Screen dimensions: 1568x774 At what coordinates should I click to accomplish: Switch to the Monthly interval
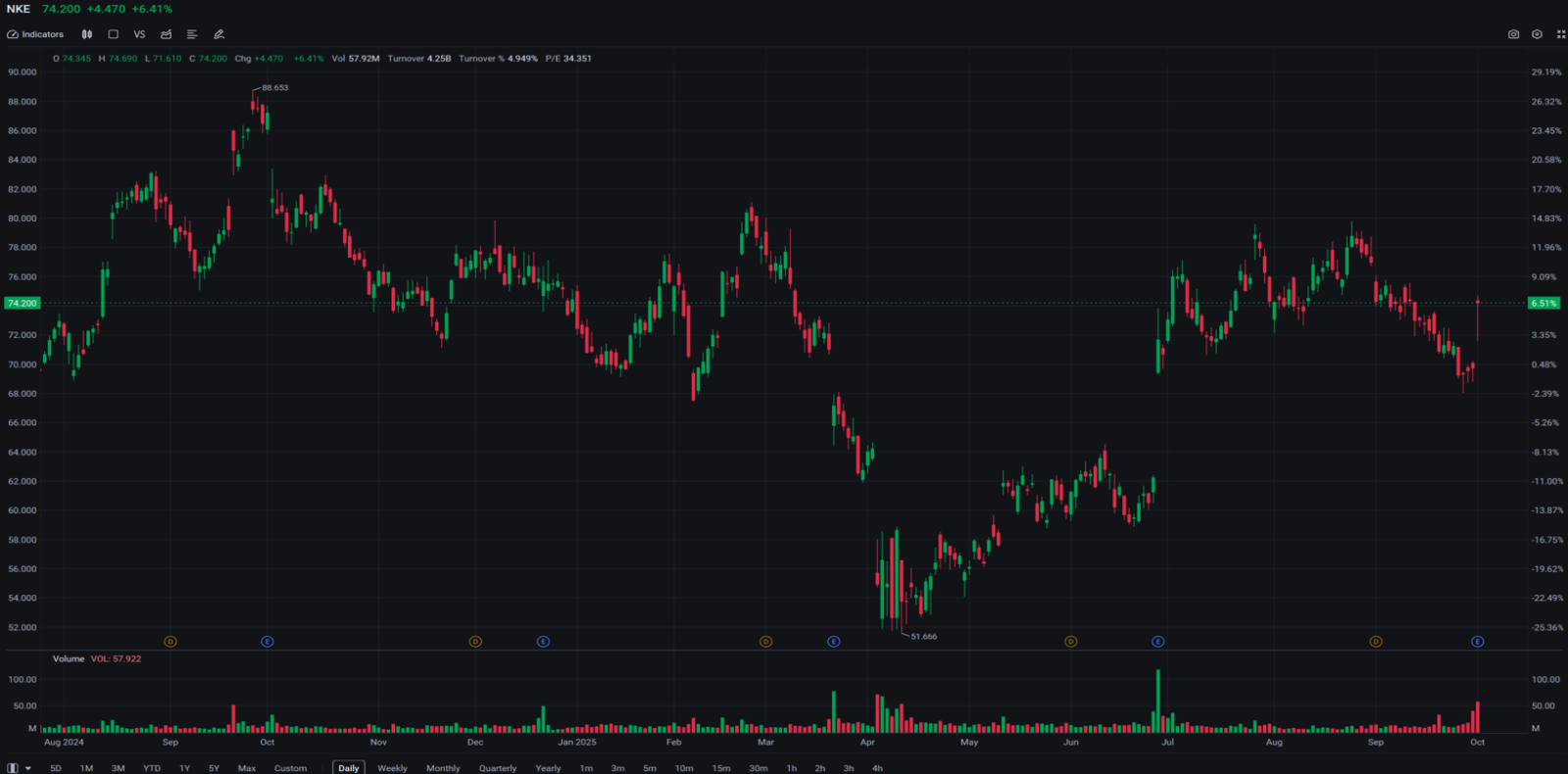click(443, 768)
